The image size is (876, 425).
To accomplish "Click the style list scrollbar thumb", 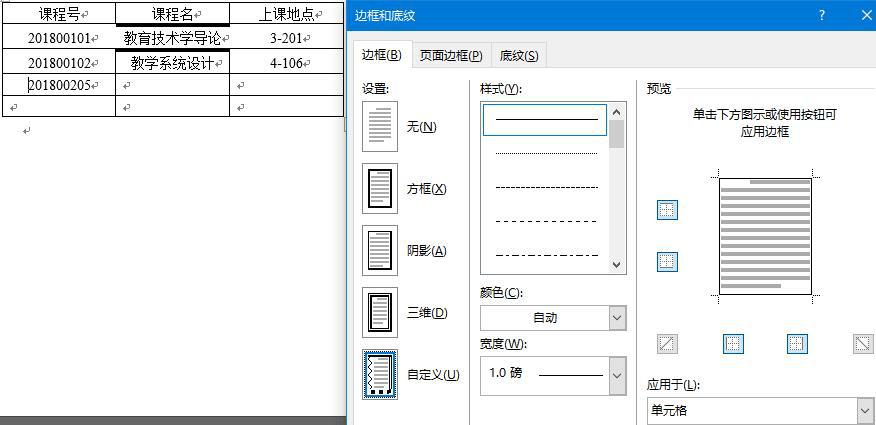I will point(617,134).
